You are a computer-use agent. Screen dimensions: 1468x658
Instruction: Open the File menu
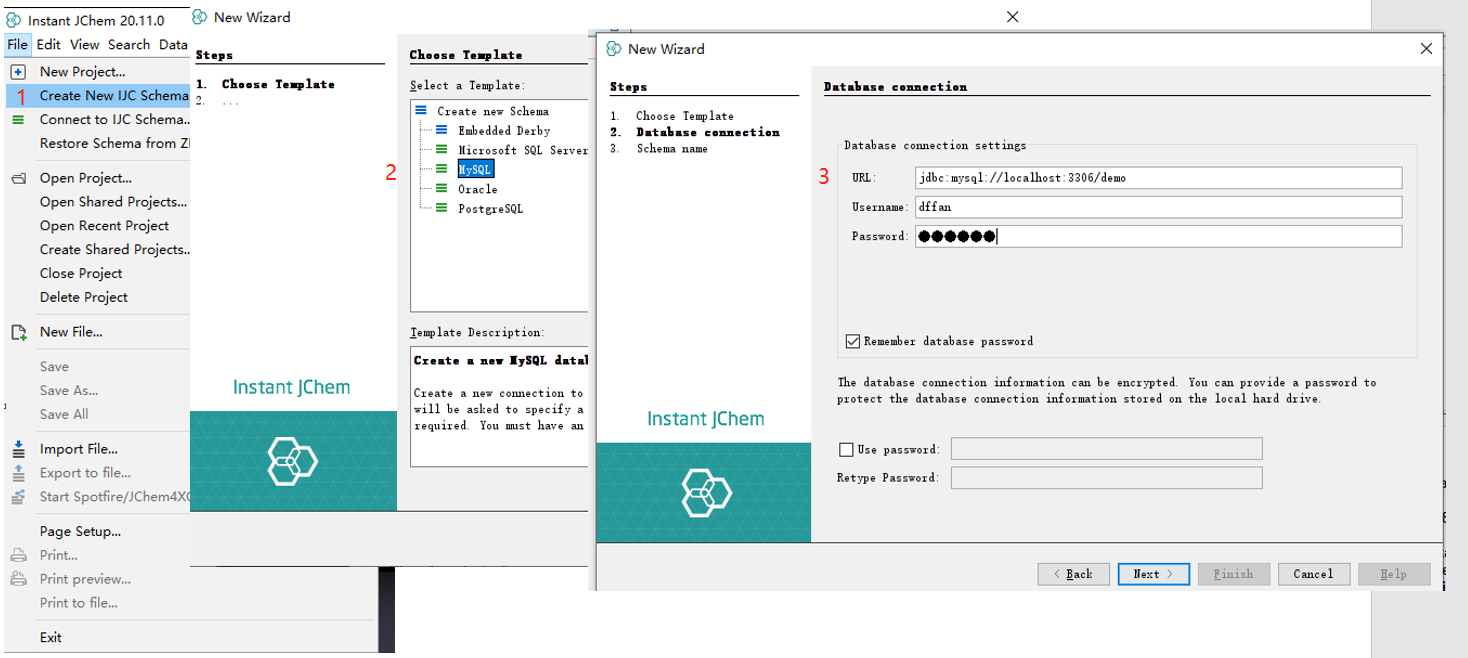pos(18,45)
